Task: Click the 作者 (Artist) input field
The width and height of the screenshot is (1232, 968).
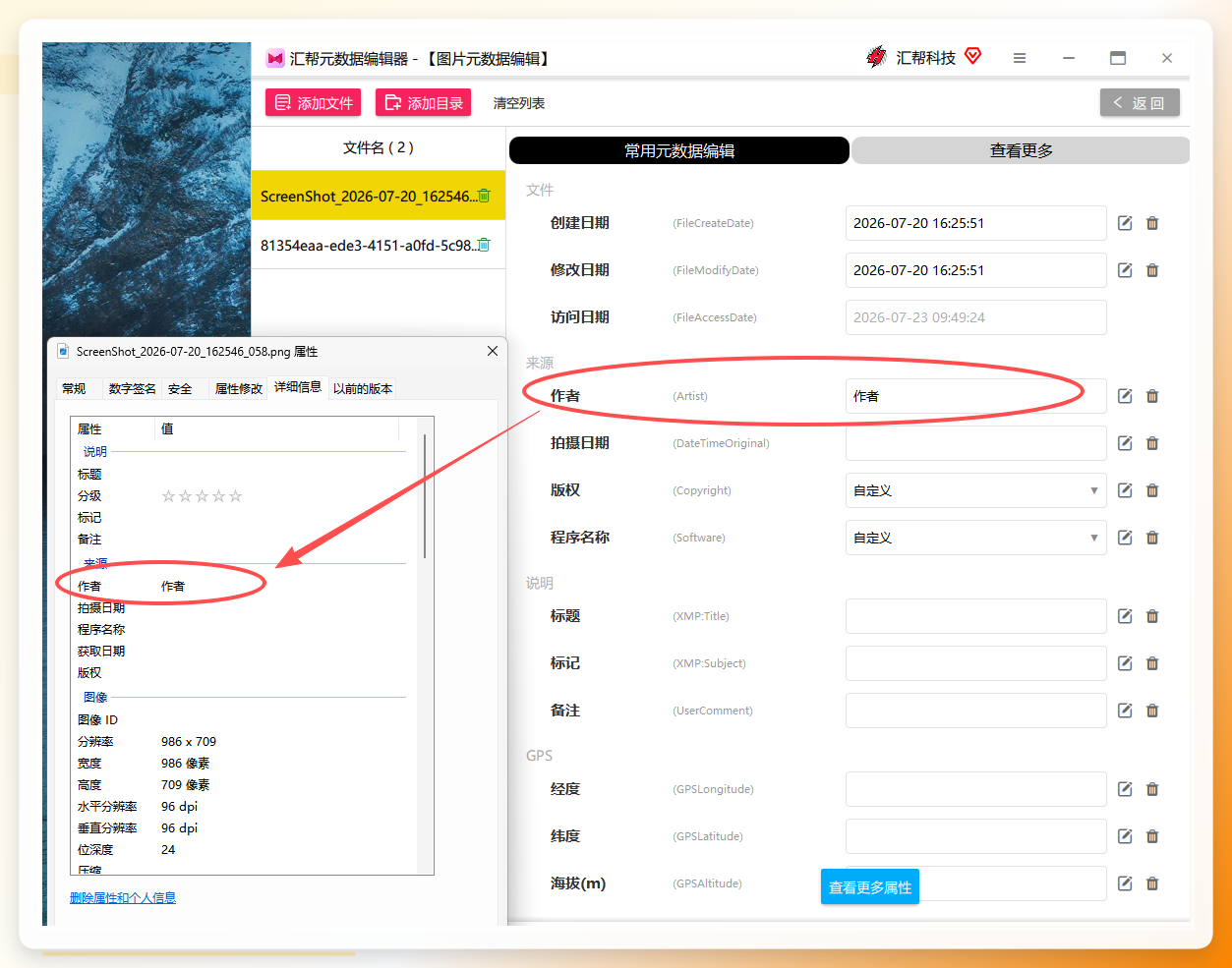Action: 975,396
